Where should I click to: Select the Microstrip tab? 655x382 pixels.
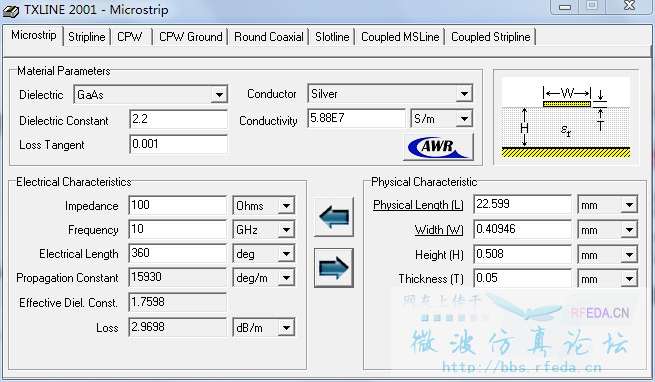click(x=33, y=35)
